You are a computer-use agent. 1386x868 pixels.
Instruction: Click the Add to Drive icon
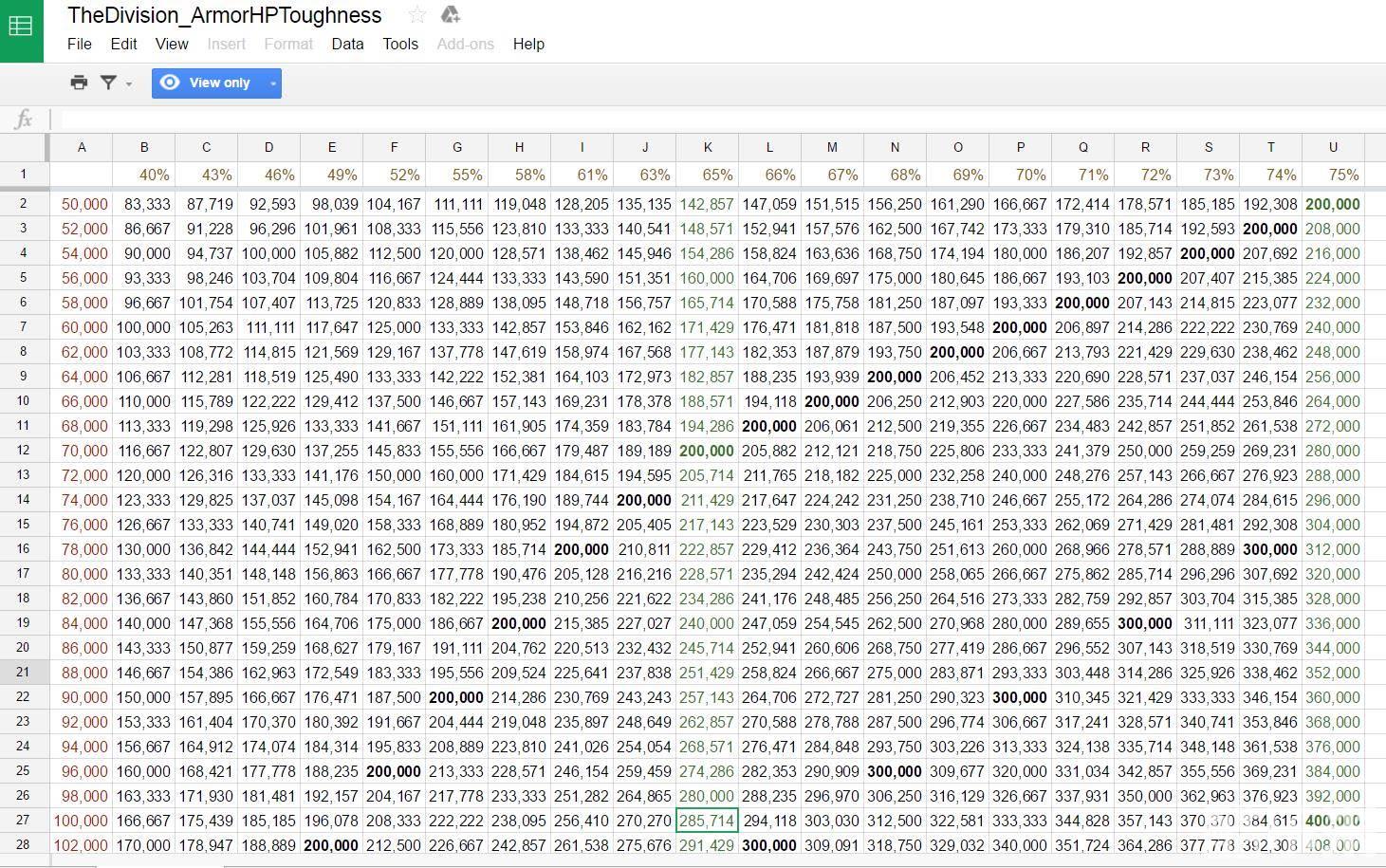pos(451,14)
